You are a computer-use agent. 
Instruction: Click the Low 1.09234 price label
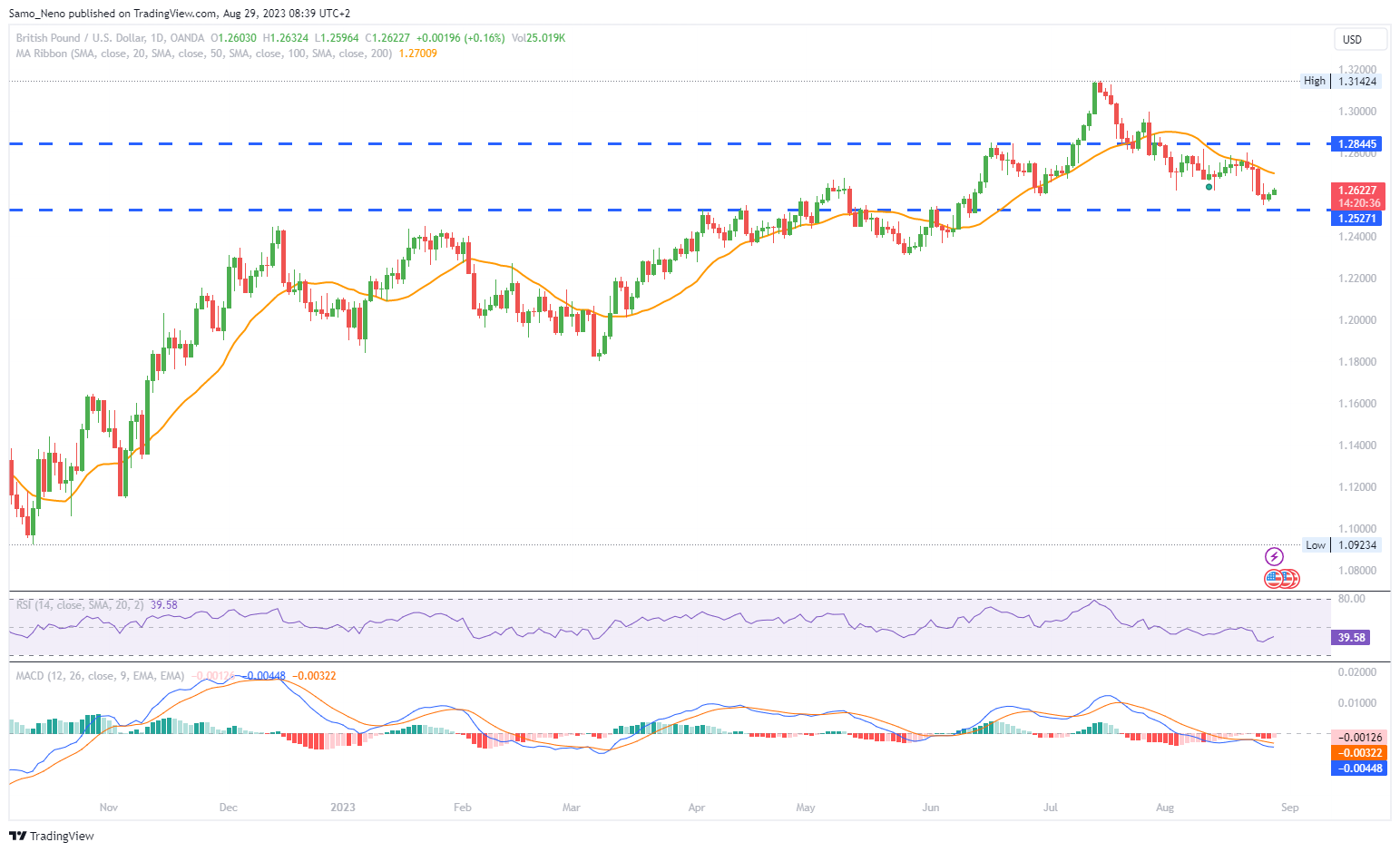pyautogui.click(x=1342, y=545)
